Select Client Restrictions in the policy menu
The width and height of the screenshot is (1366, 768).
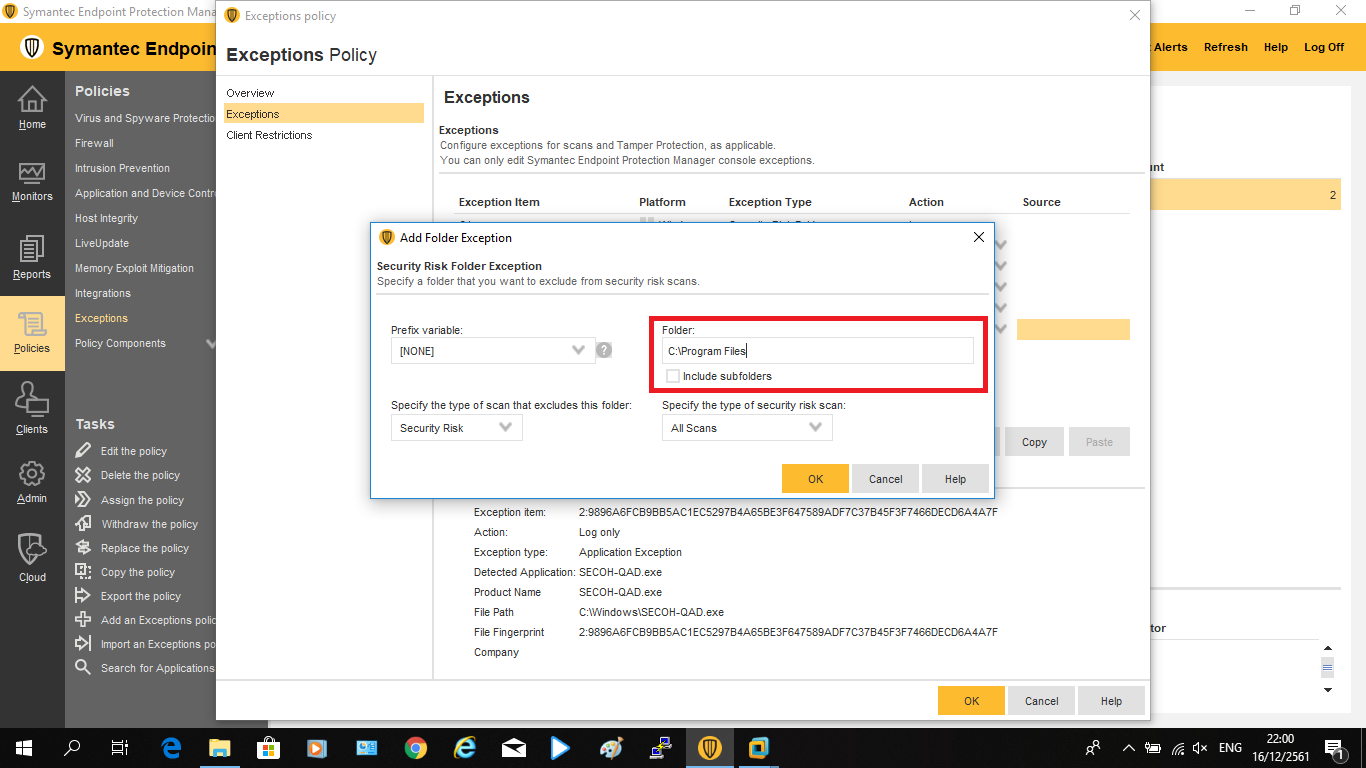coord(269,135)
